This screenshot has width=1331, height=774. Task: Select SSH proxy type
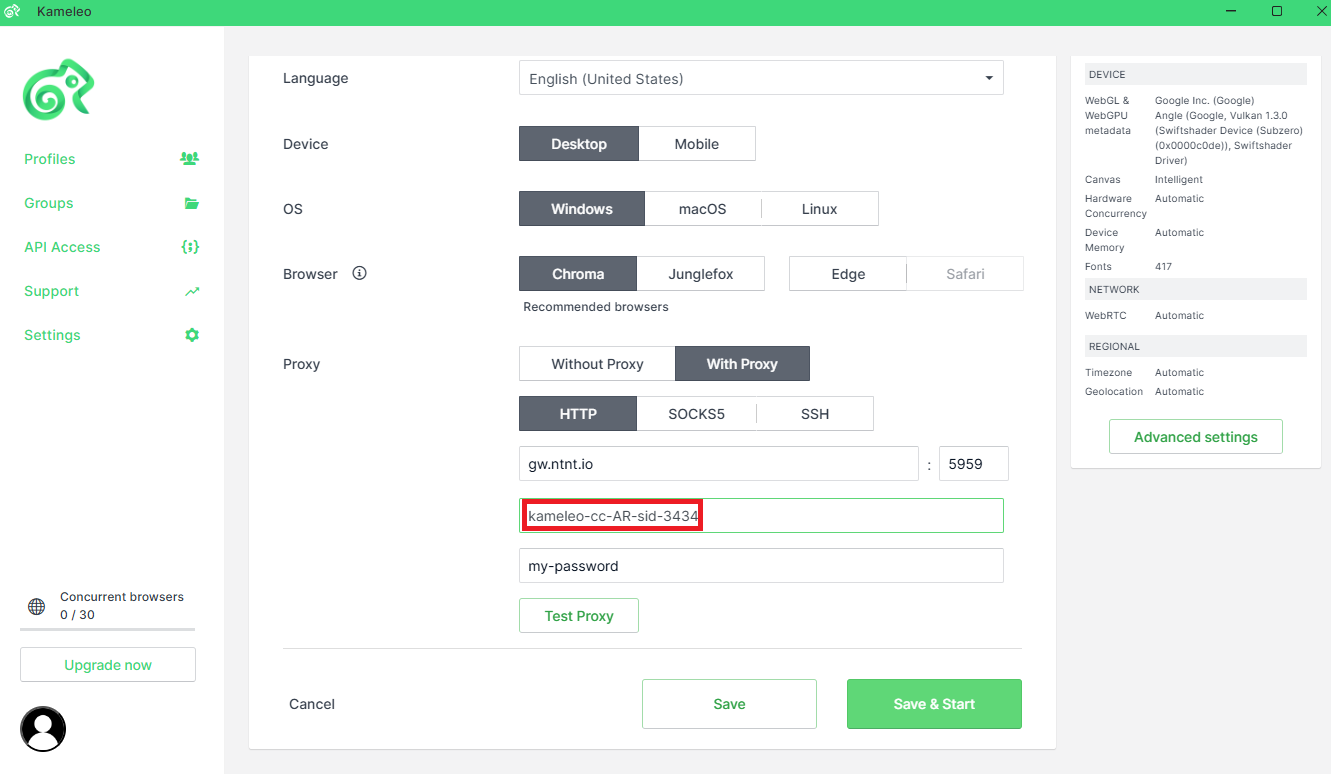pos(814,414)
